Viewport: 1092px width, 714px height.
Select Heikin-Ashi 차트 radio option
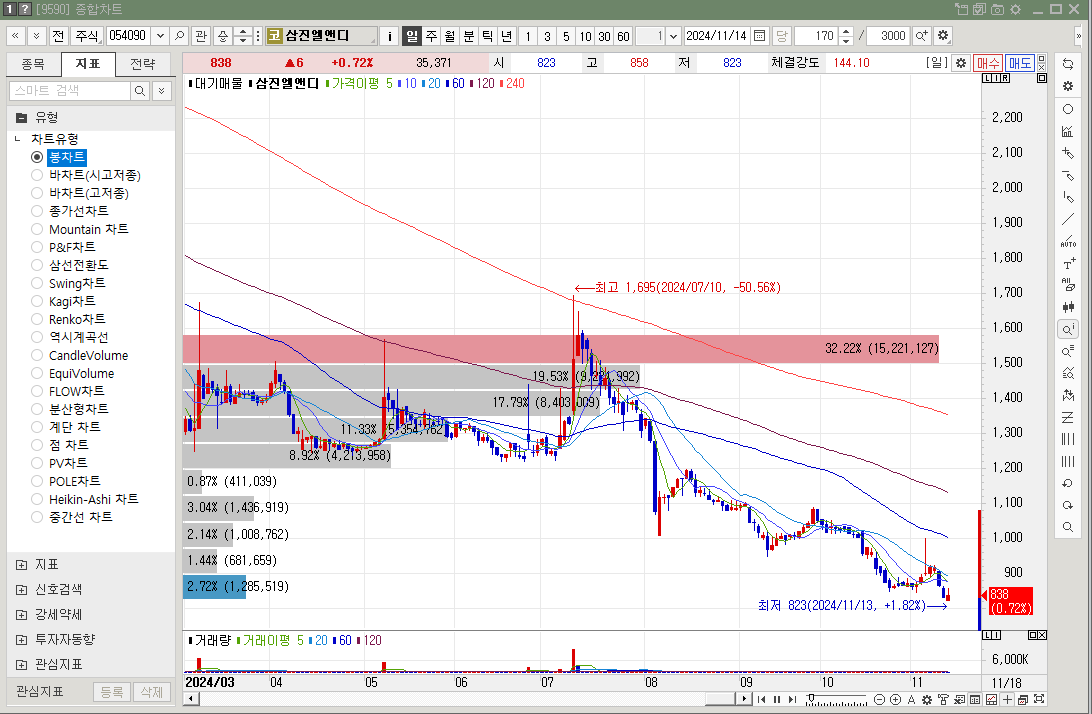(x=37, y=499)
